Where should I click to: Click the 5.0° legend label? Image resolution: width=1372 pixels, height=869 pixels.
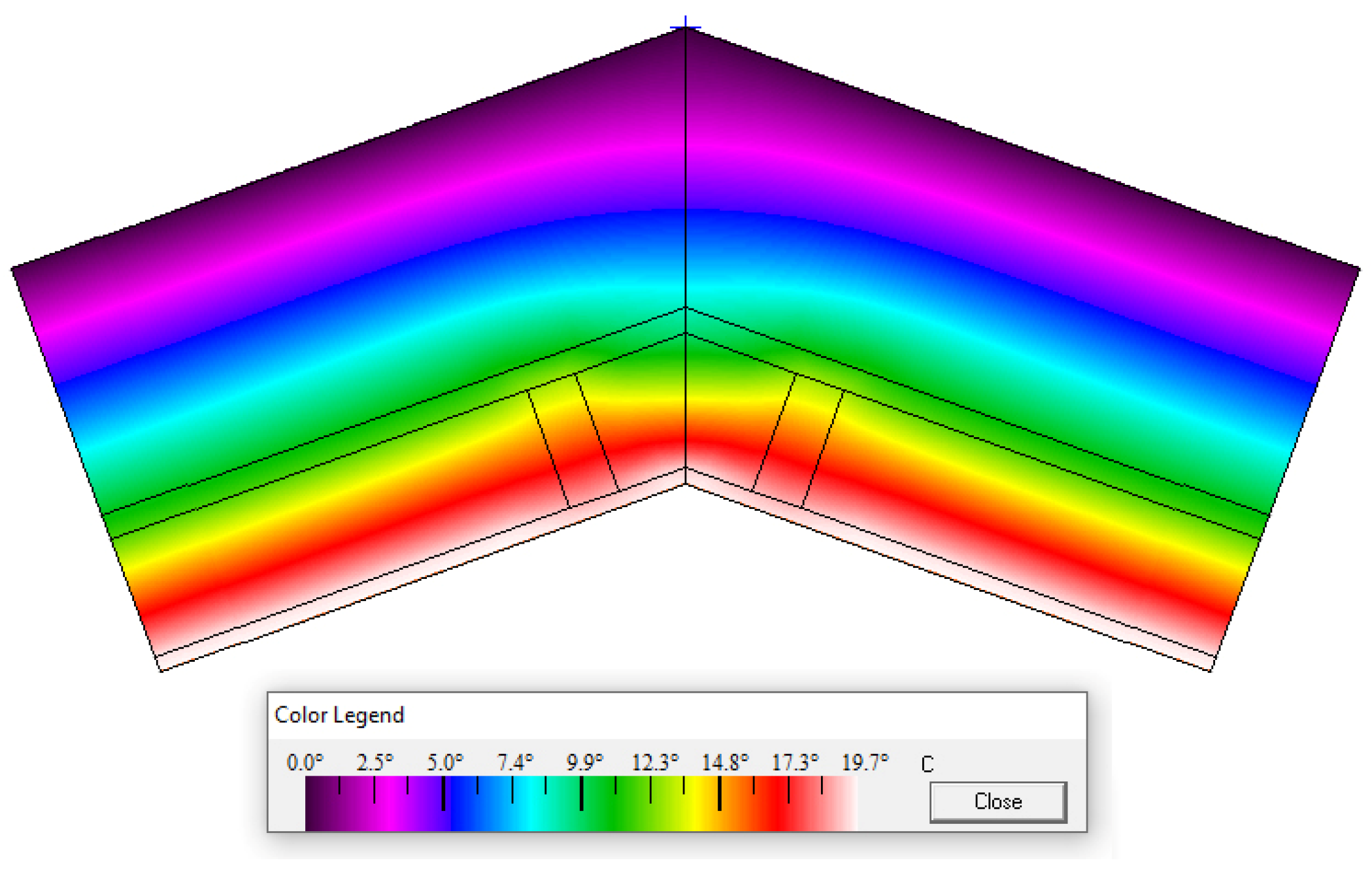click(445, 762)
